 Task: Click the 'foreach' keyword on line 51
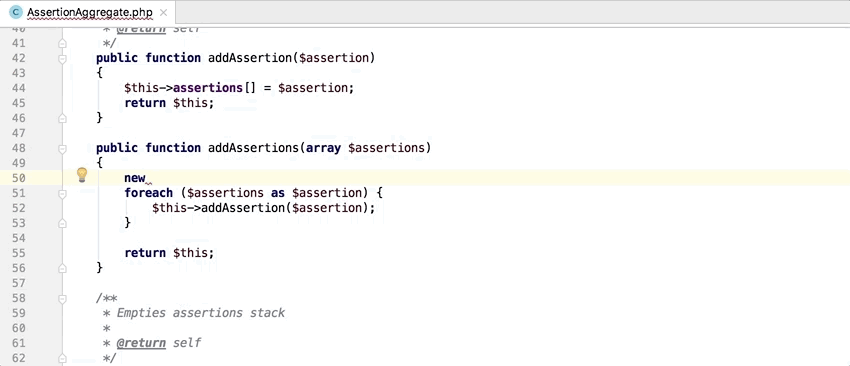(149, 193)
